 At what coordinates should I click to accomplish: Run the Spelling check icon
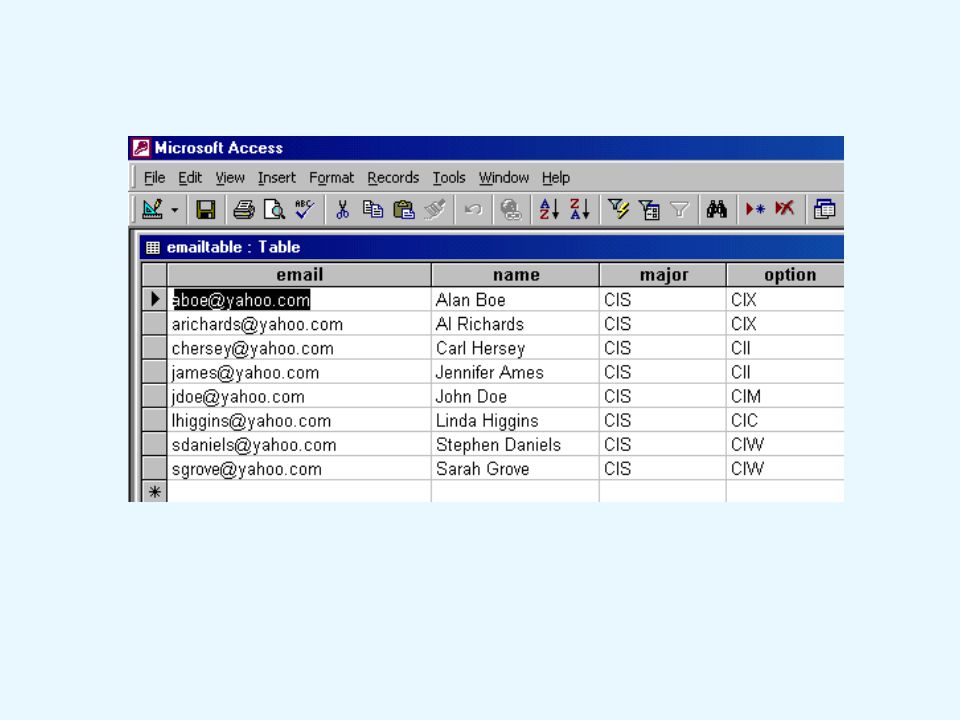pyautogui.click(x=304, y=210)
